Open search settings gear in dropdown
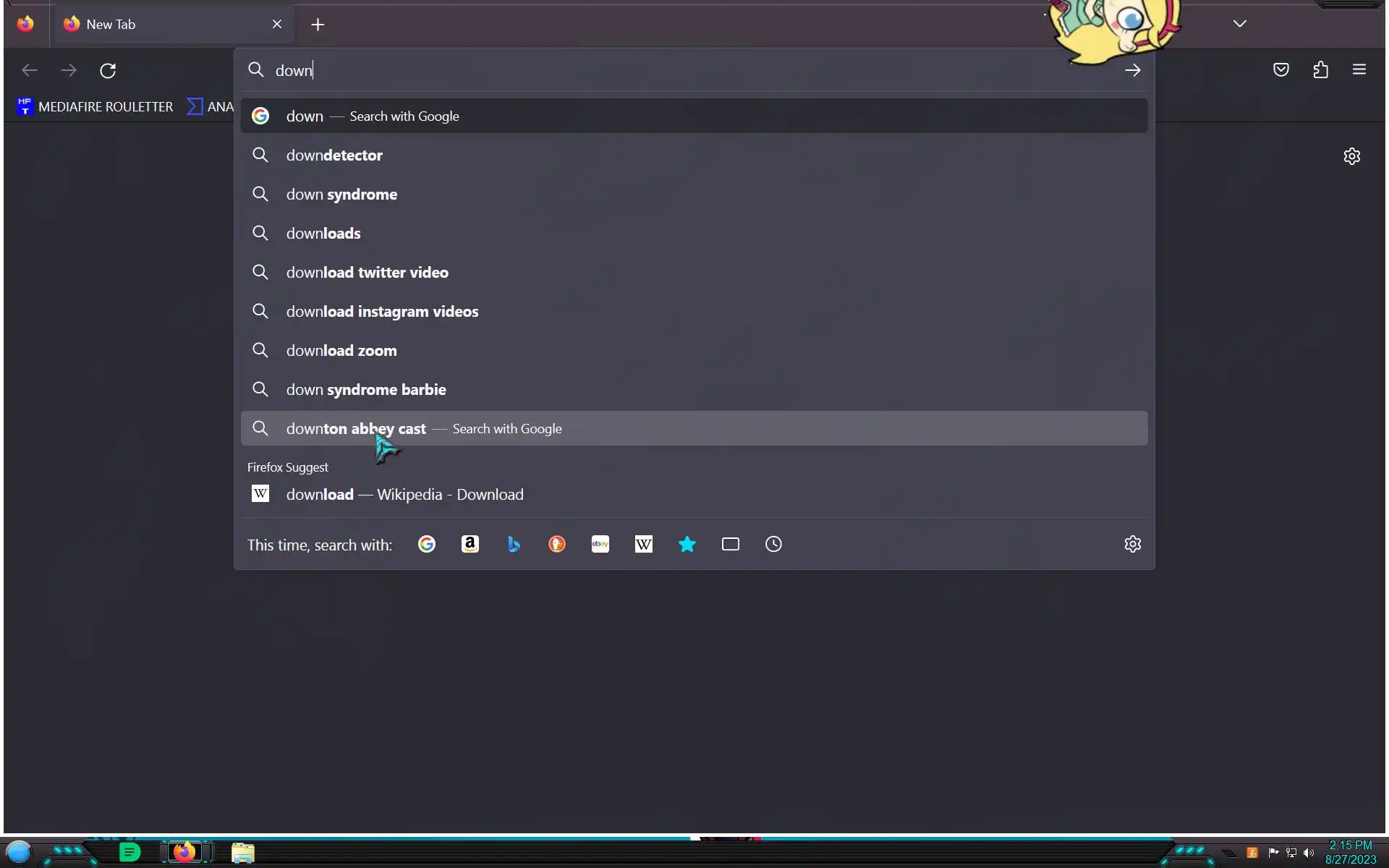Screen dimensions: 1389x868 coord(1133,544)
